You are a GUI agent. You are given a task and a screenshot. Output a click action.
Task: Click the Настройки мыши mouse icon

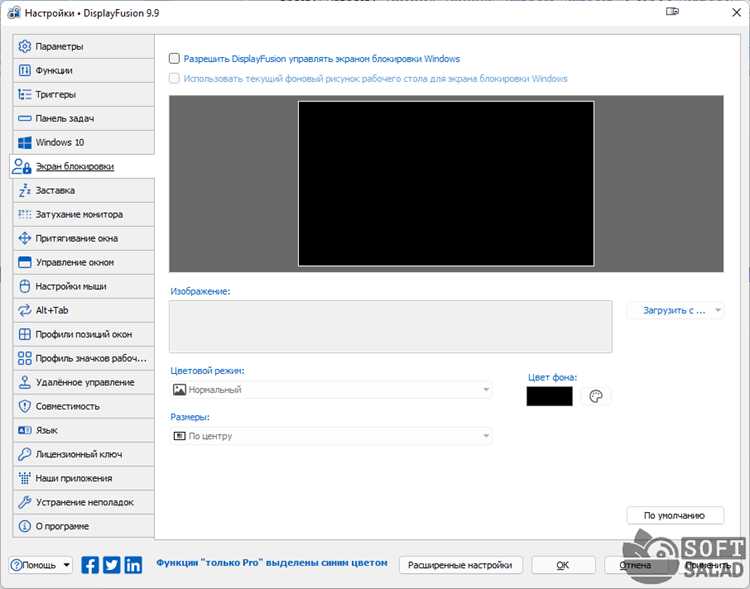[x=24, y=286]
